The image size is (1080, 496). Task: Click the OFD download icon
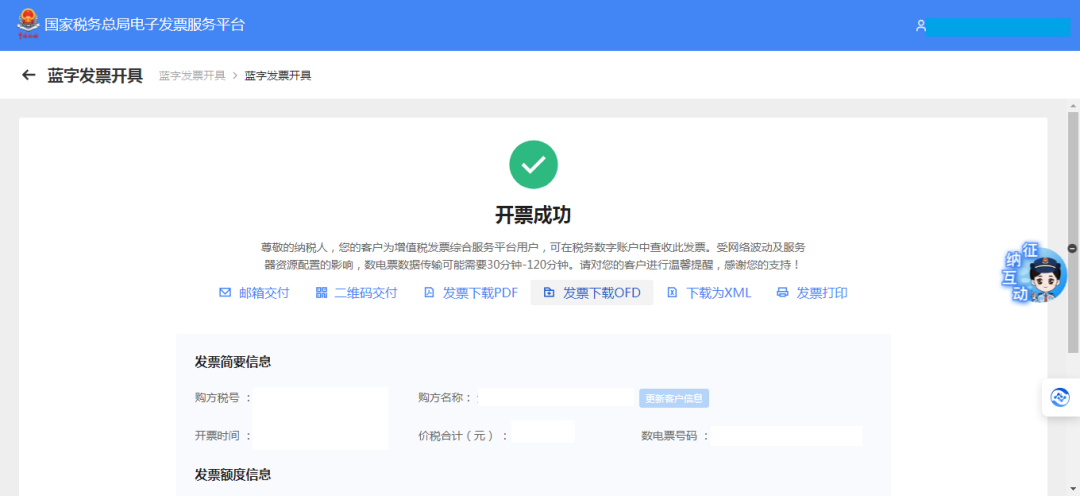pos(549,293)
